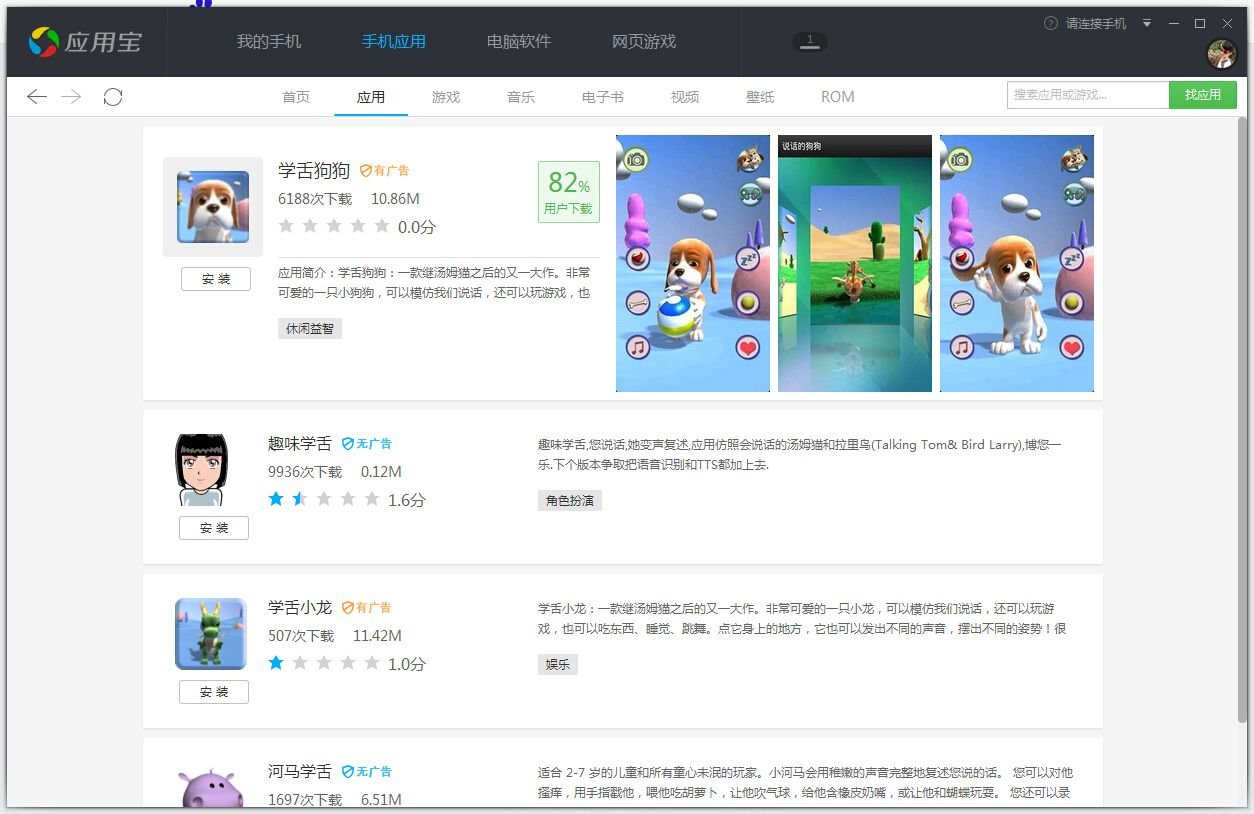Switch to the 电脑软件 tab

(518, 42)
